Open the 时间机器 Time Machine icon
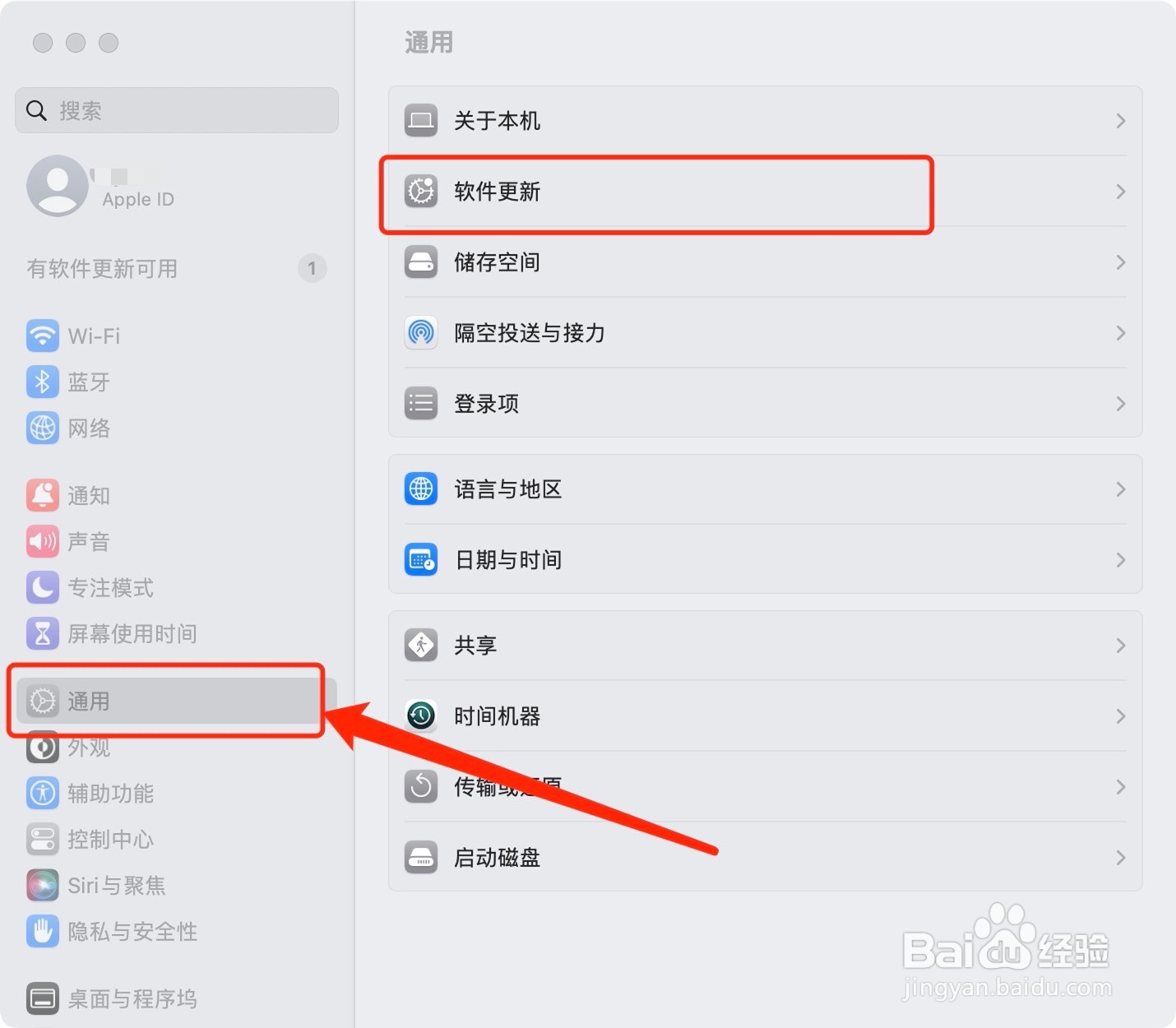1176x1028 pixels. click(421, 715)
